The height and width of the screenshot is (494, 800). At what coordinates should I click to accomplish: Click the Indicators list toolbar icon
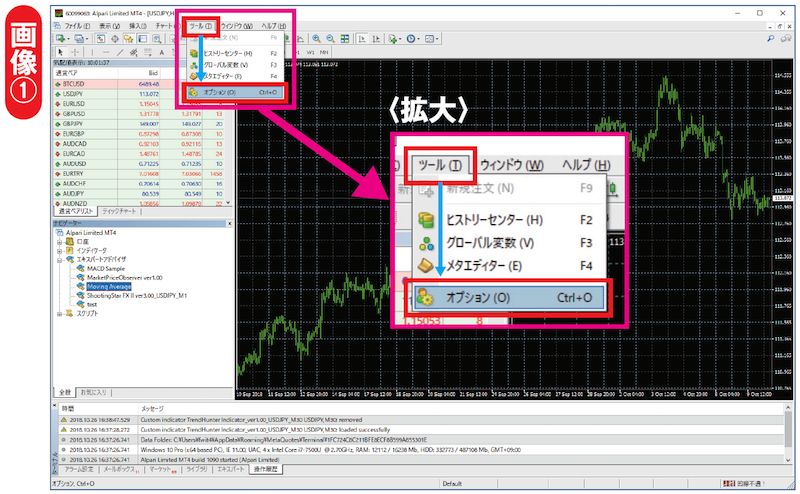point(393,39)
